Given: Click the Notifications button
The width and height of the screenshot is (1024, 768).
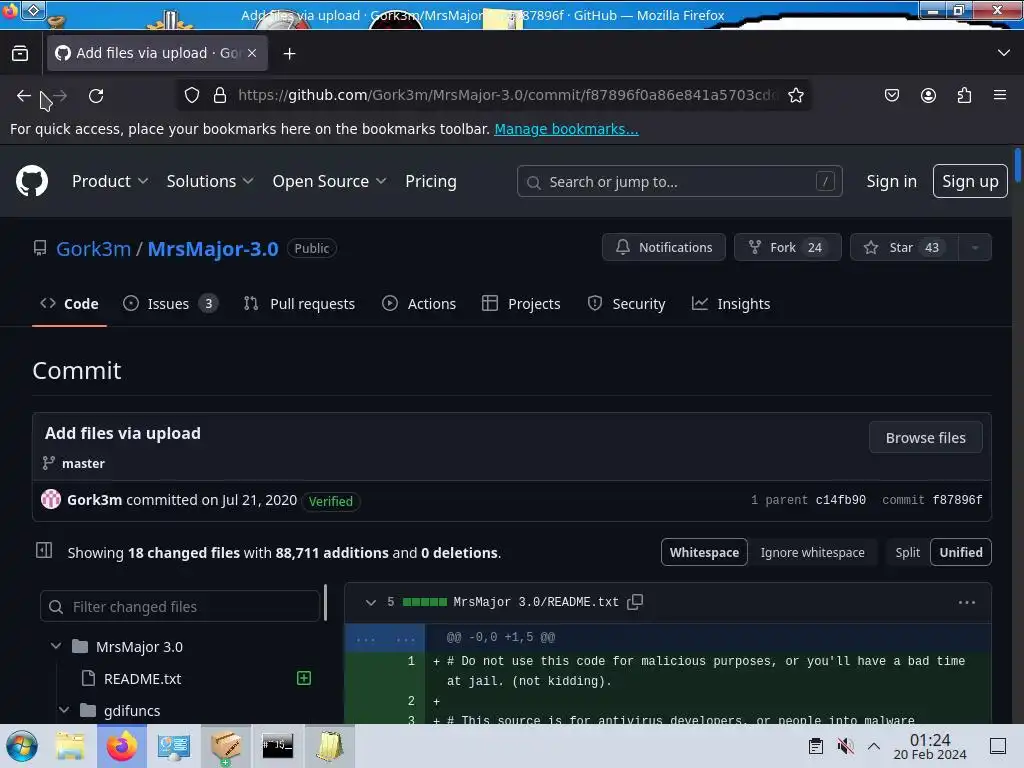Looking at the screenshot, I should (664, 248).
